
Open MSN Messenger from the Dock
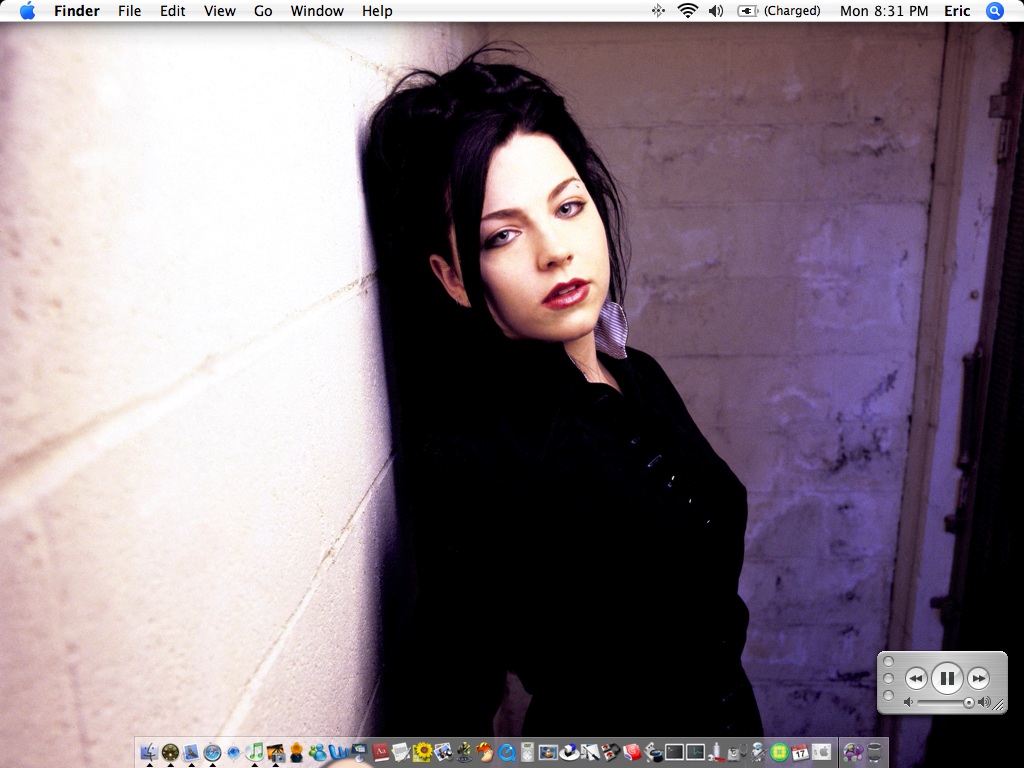(317, 752)
